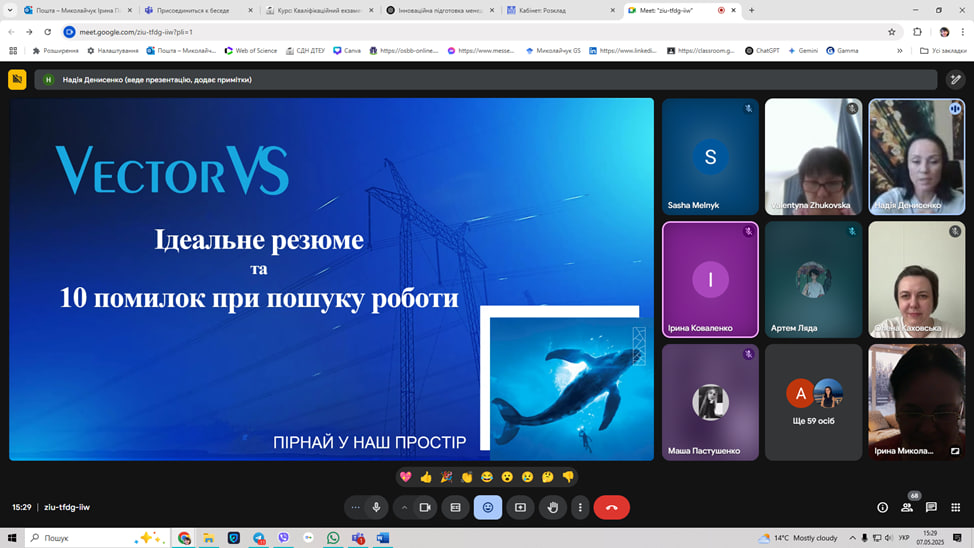Open the Windows Start menu
974x548 pixels.
(x=12, y=538)
